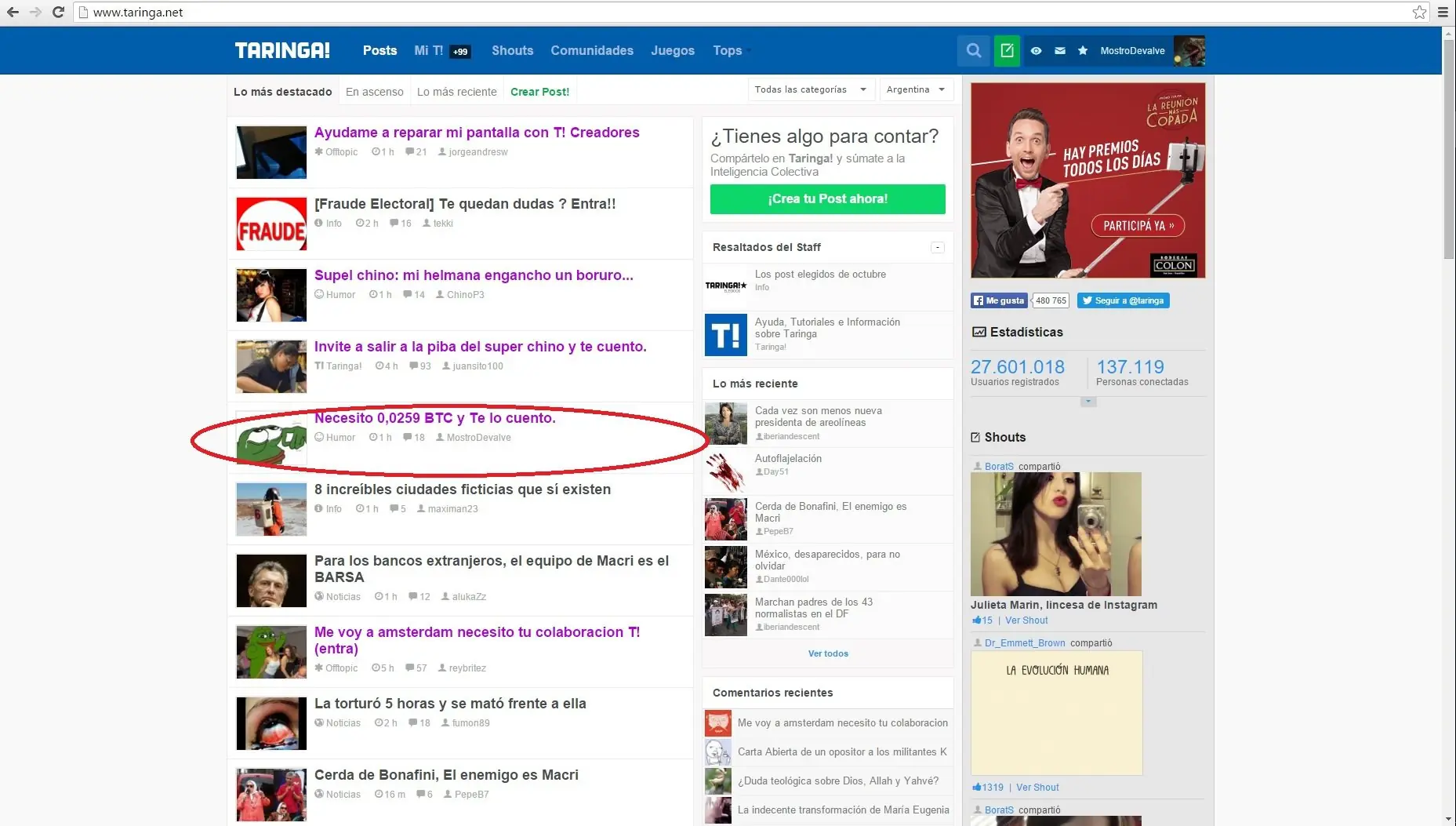Click the page vertical scrollbar thumb
Screen dimensions: 1456x826
point(1448,149)
